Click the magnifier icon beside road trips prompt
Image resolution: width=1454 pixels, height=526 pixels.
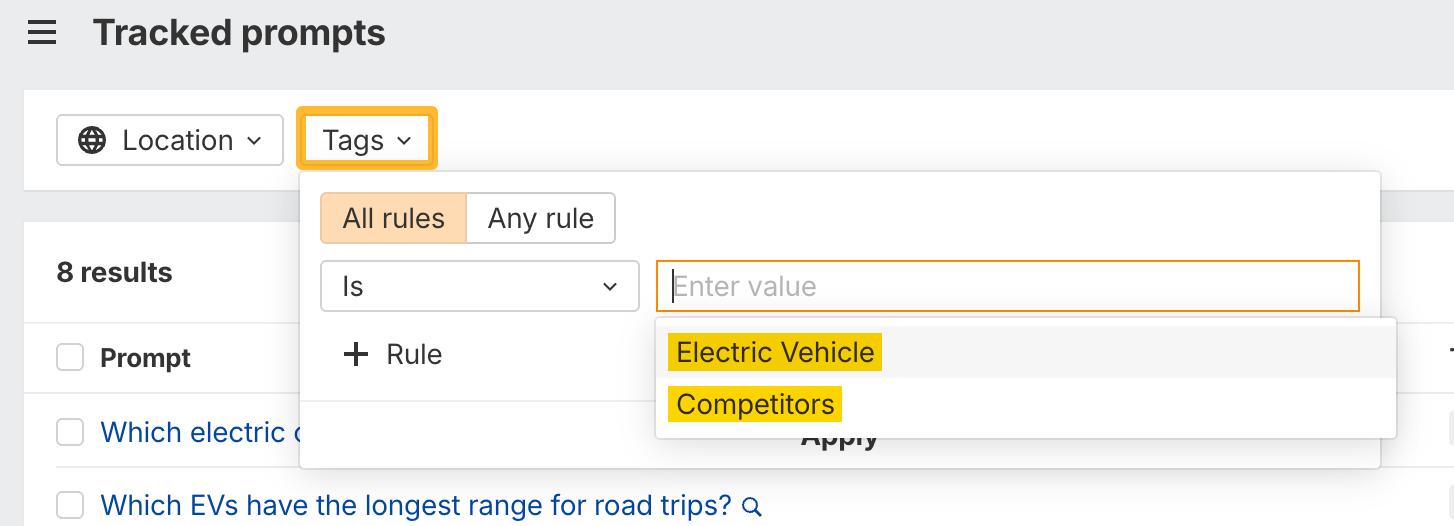point(752,507)
